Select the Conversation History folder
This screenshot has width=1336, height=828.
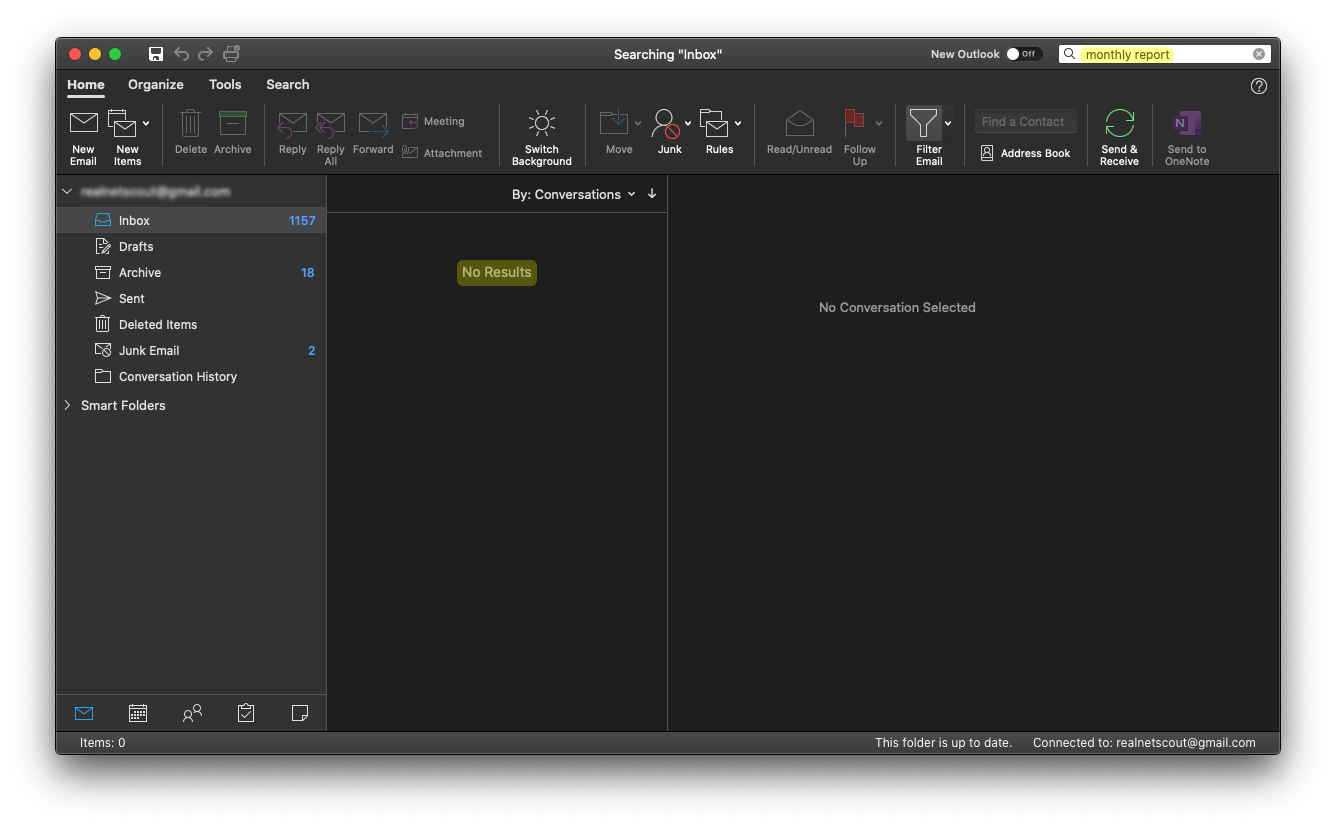[191, 376]
